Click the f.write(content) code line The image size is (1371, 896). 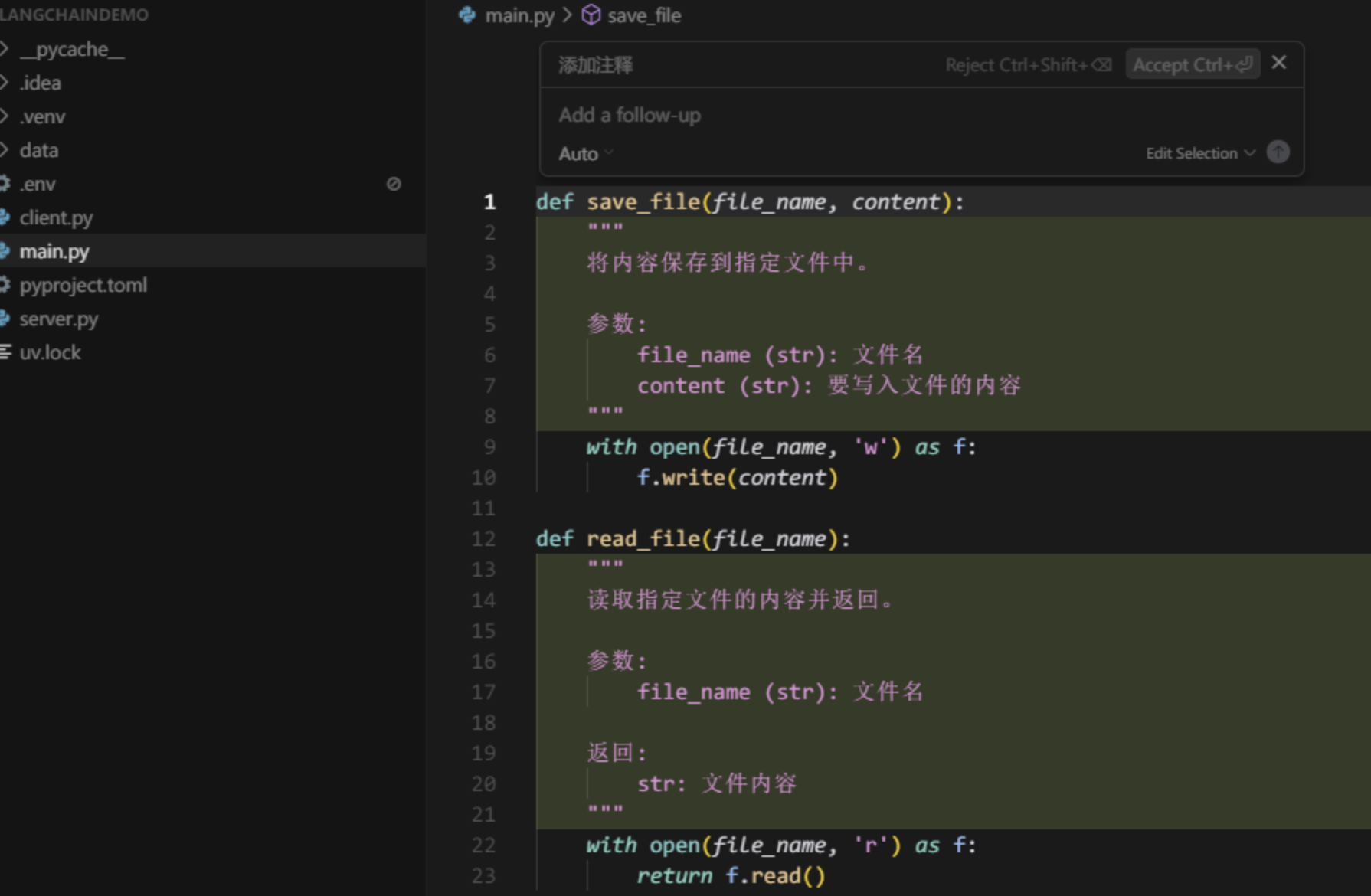coord(738,478)
